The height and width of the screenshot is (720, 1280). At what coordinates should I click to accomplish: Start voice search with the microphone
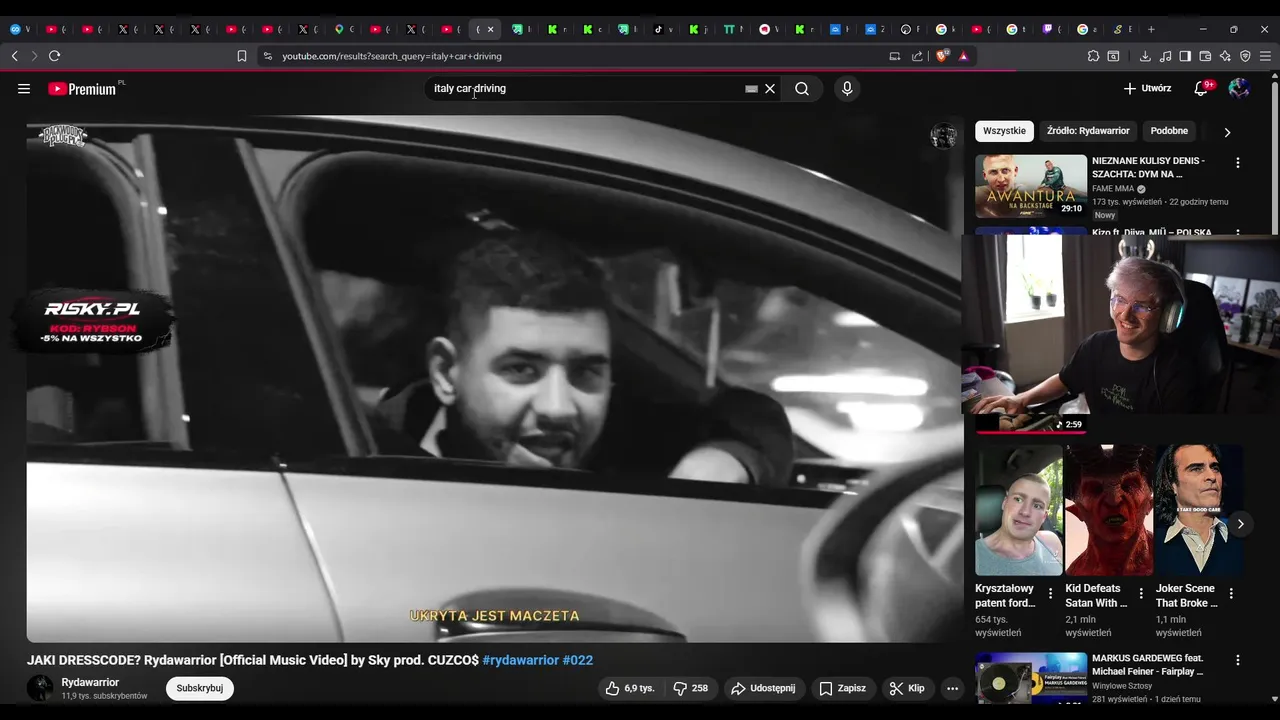pyautogui.click(x=847, y=89)
